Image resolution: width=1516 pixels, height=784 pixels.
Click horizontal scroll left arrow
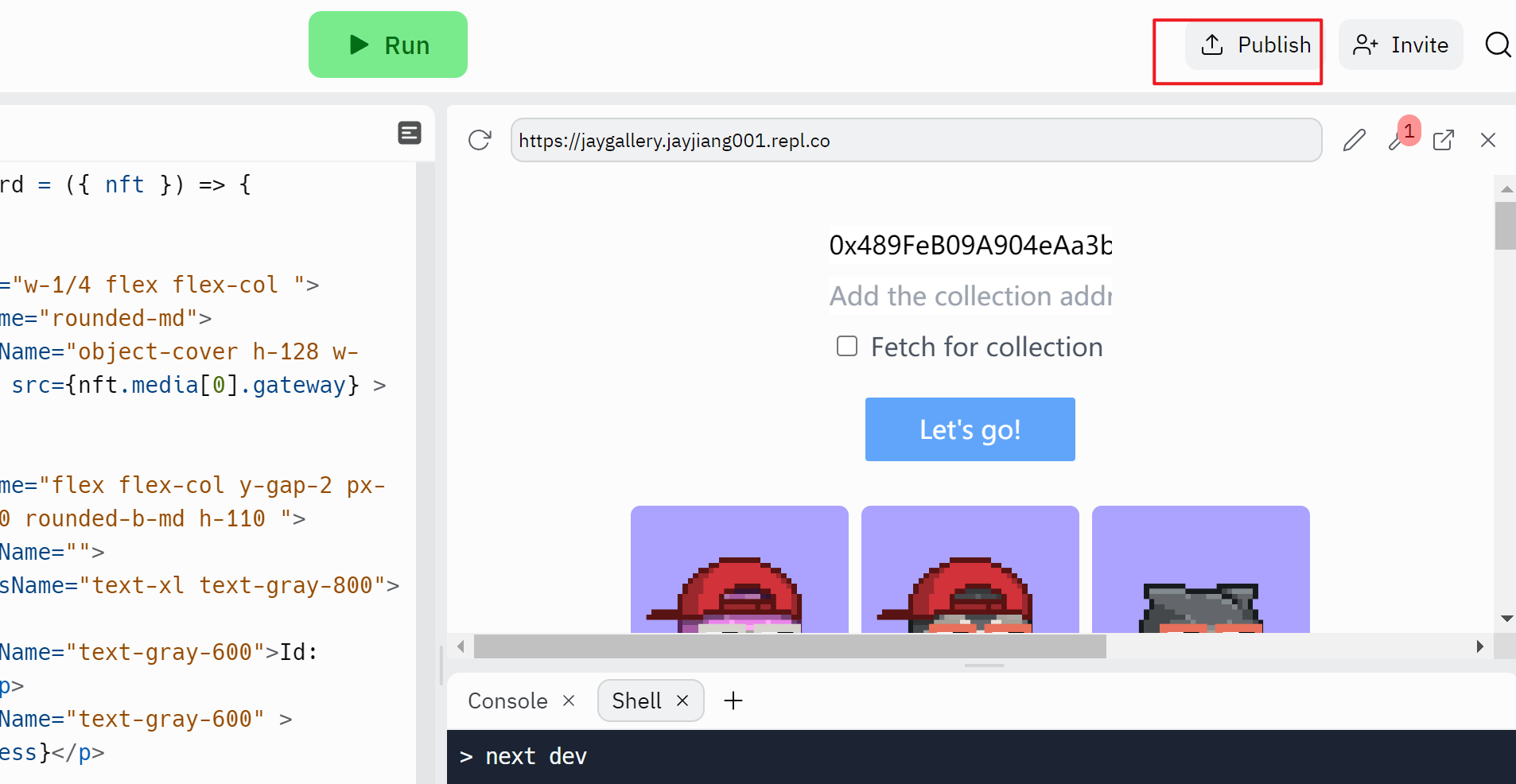point(461,646)
